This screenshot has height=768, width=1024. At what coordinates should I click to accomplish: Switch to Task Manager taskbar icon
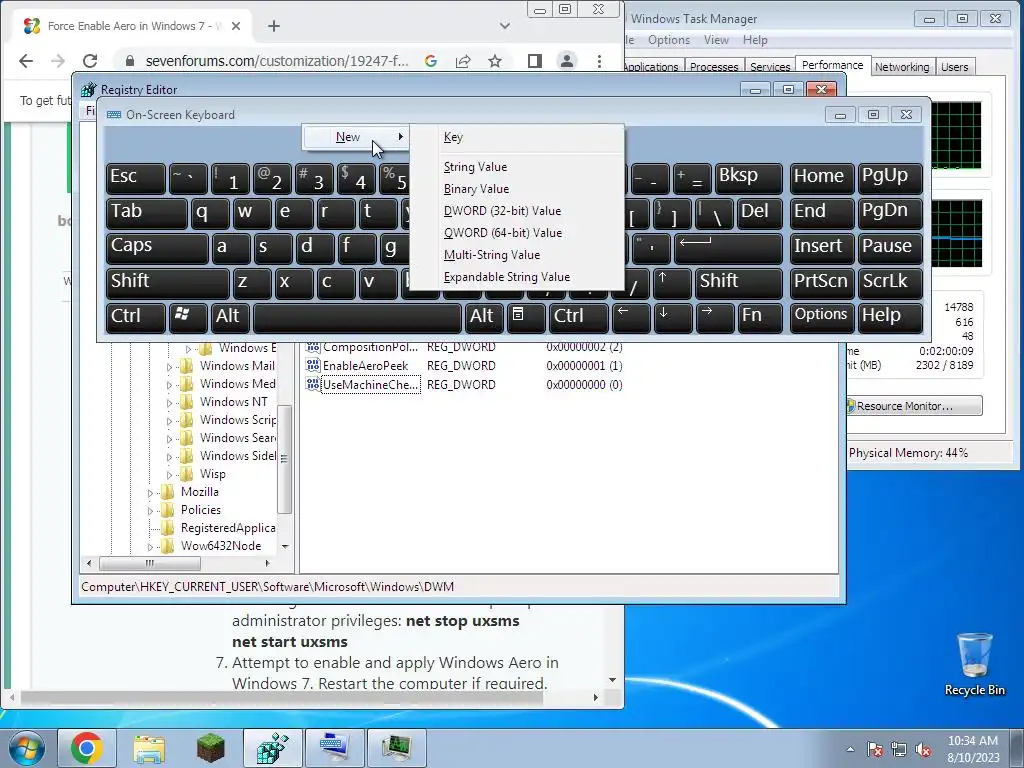pos(396,748)
